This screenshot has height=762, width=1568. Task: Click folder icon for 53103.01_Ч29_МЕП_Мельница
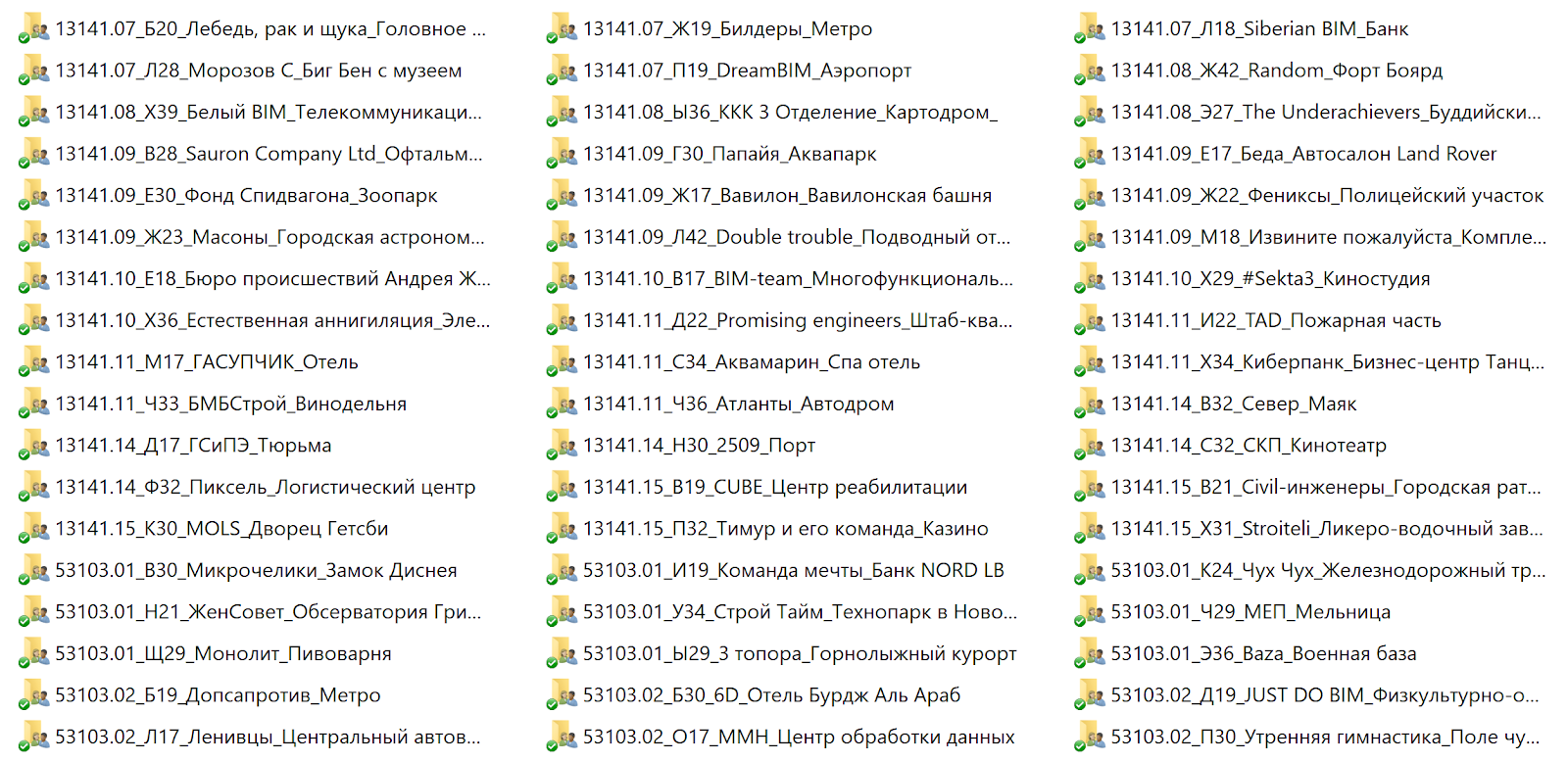click(x=1090, y=612)
